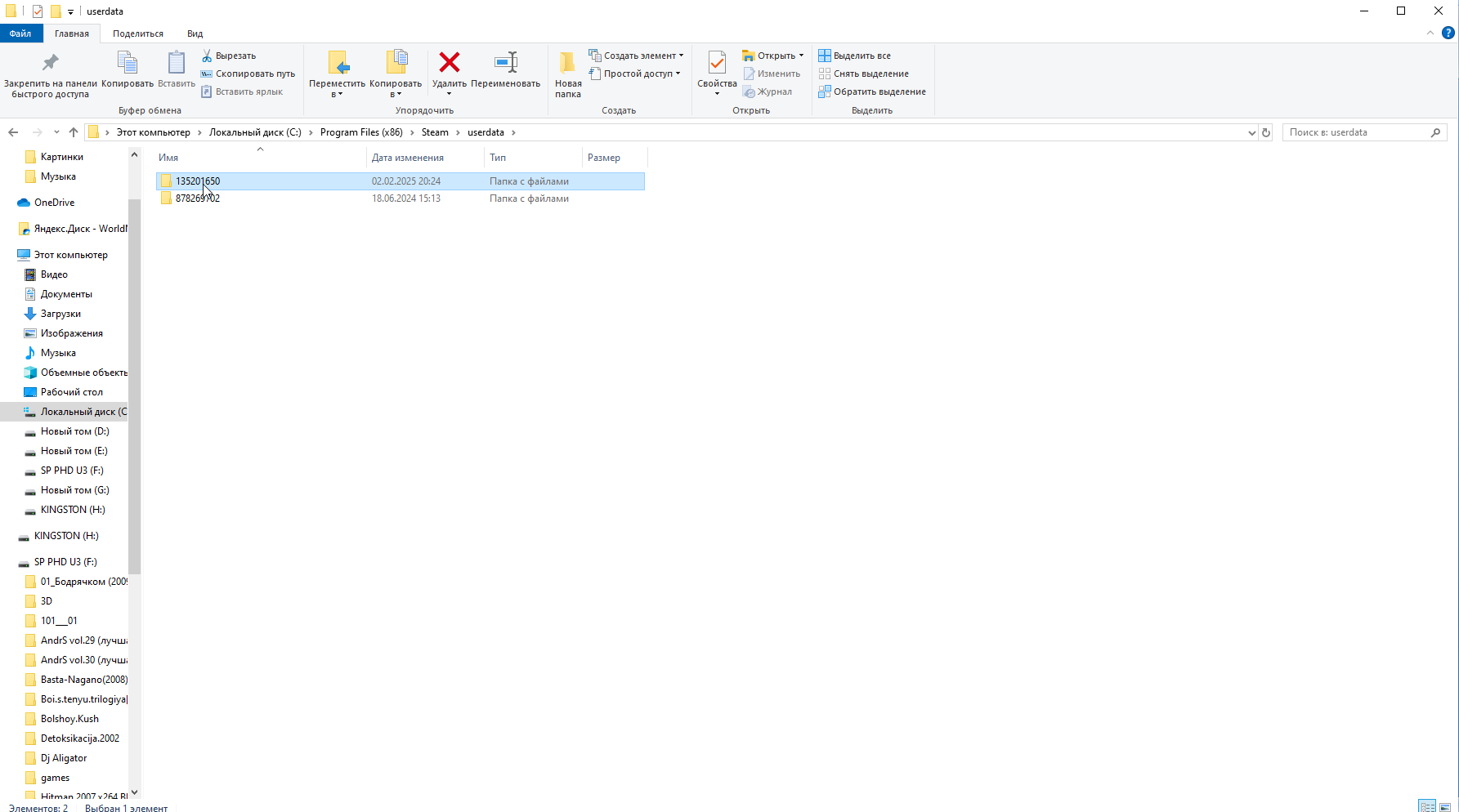Open SP PHD U3 (F:) under Этот компьютер
Image resolution: width=1459 pixels, height=812 pixels.
pyautogui.click(x=72, y=471)
